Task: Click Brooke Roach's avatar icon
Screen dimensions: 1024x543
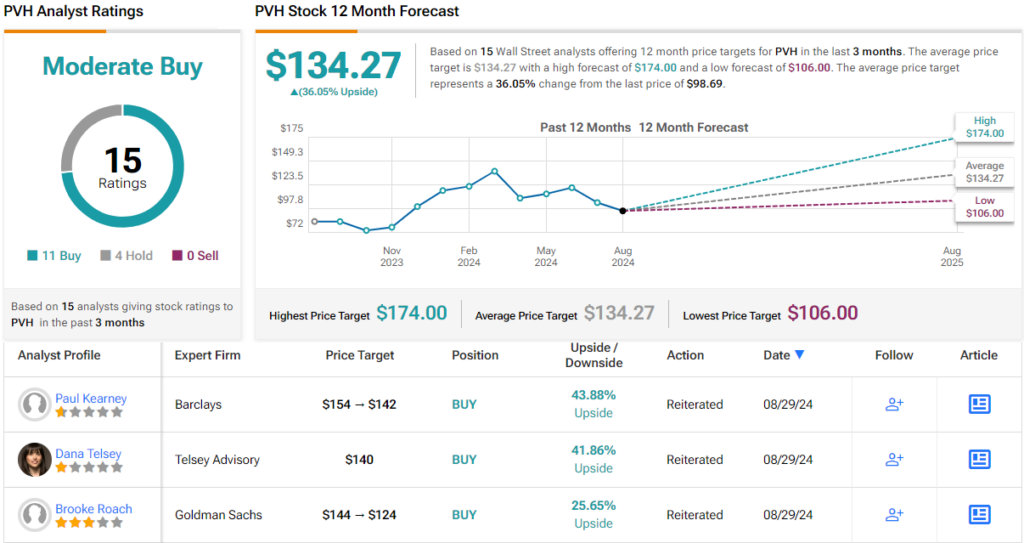Action: click(x=35, y=515)
